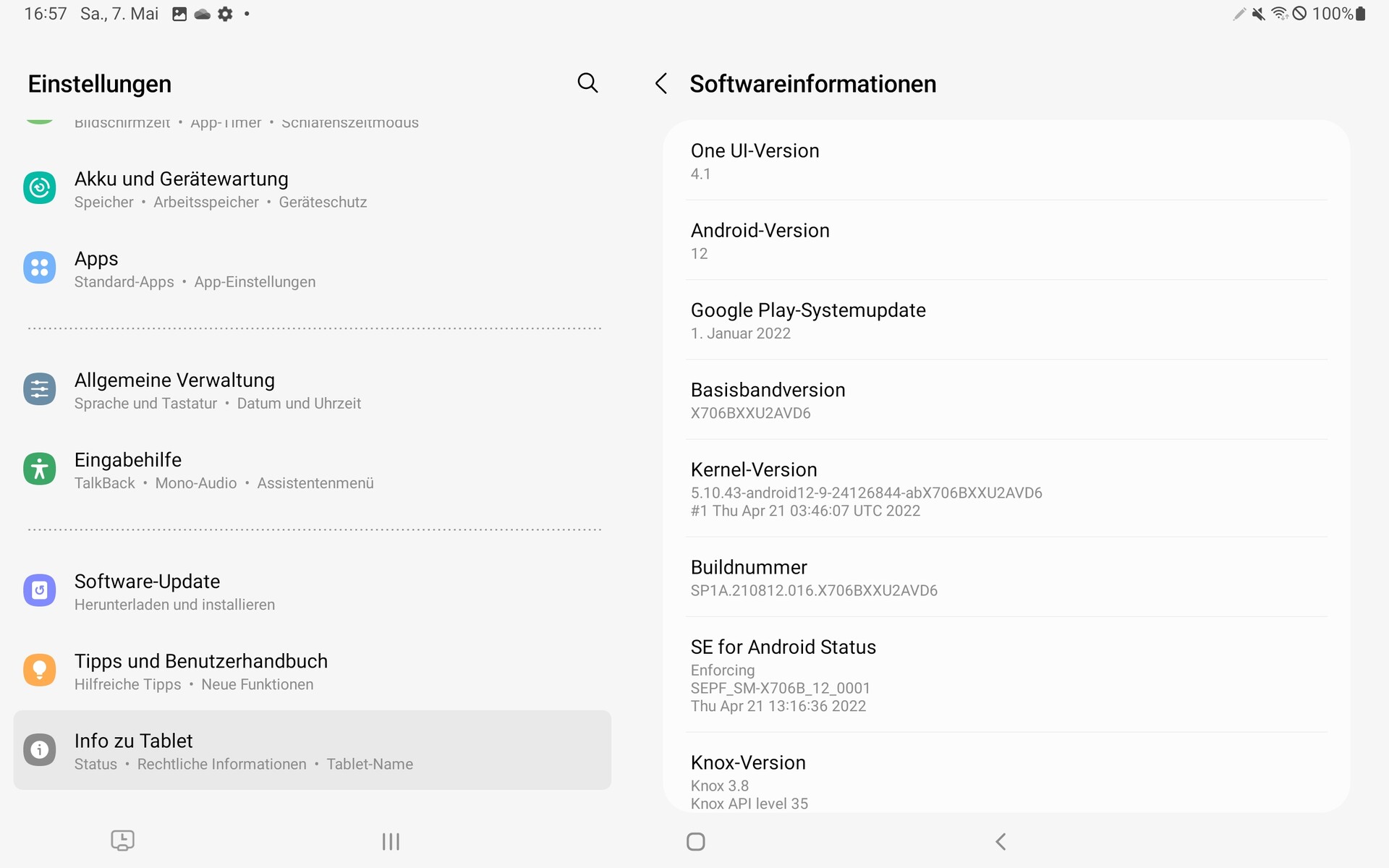
Task: Go back using the Softwareinformationen chevron
Action: [x=660, y=83]
